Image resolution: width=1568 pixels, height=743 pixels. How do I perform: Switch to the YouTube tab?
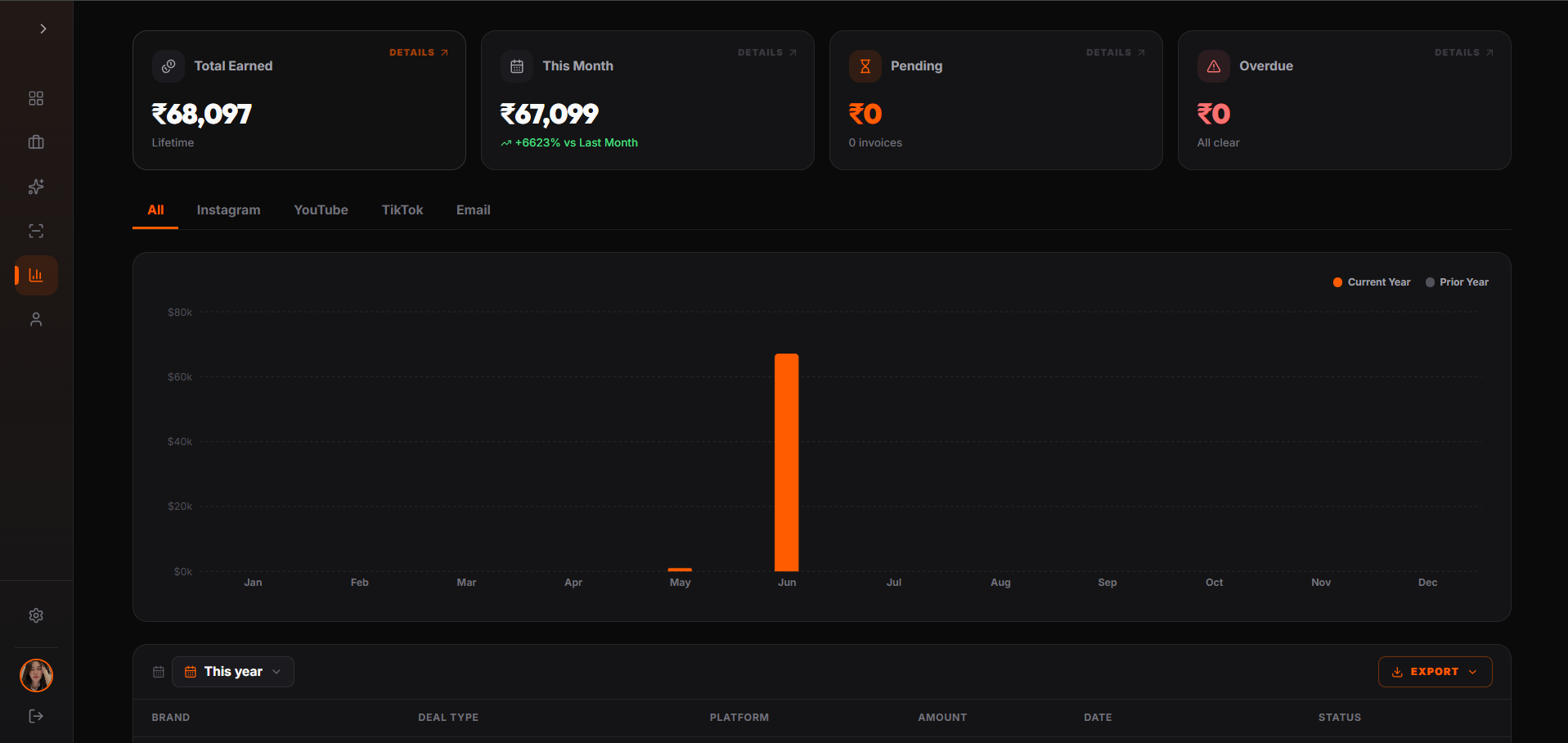tap(321, 210)
